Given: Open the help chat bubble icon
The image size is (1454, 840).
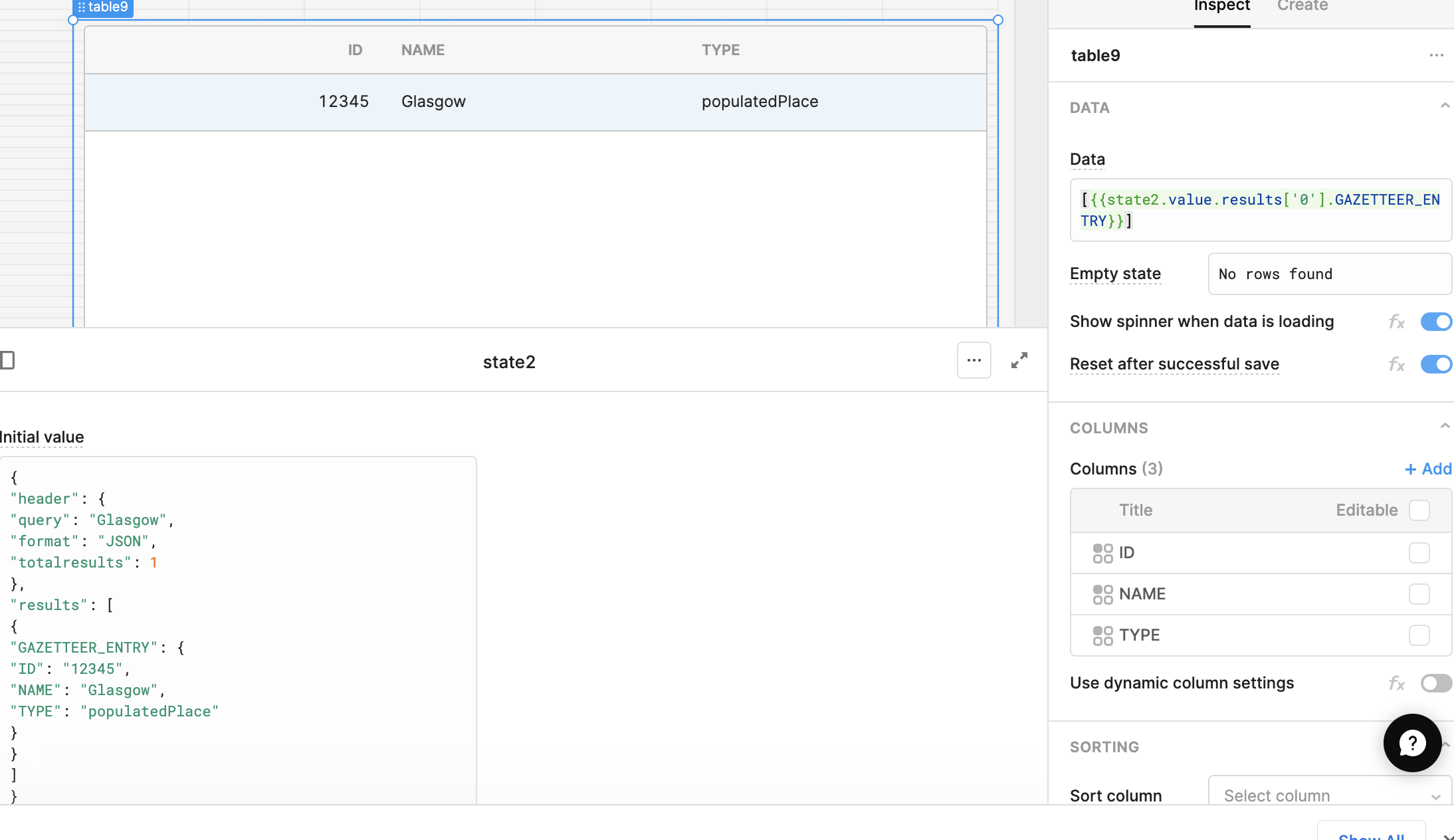Looking at the screenshot, I should coord(1412,743).
